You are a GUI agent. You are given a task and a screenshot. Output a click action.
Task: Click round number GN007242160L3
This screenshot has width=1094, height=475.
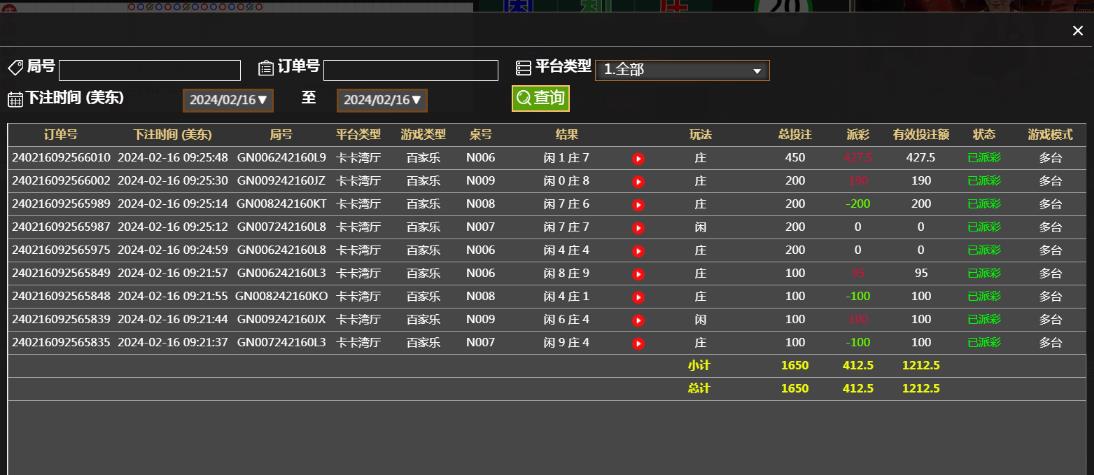tap(281, 342)
